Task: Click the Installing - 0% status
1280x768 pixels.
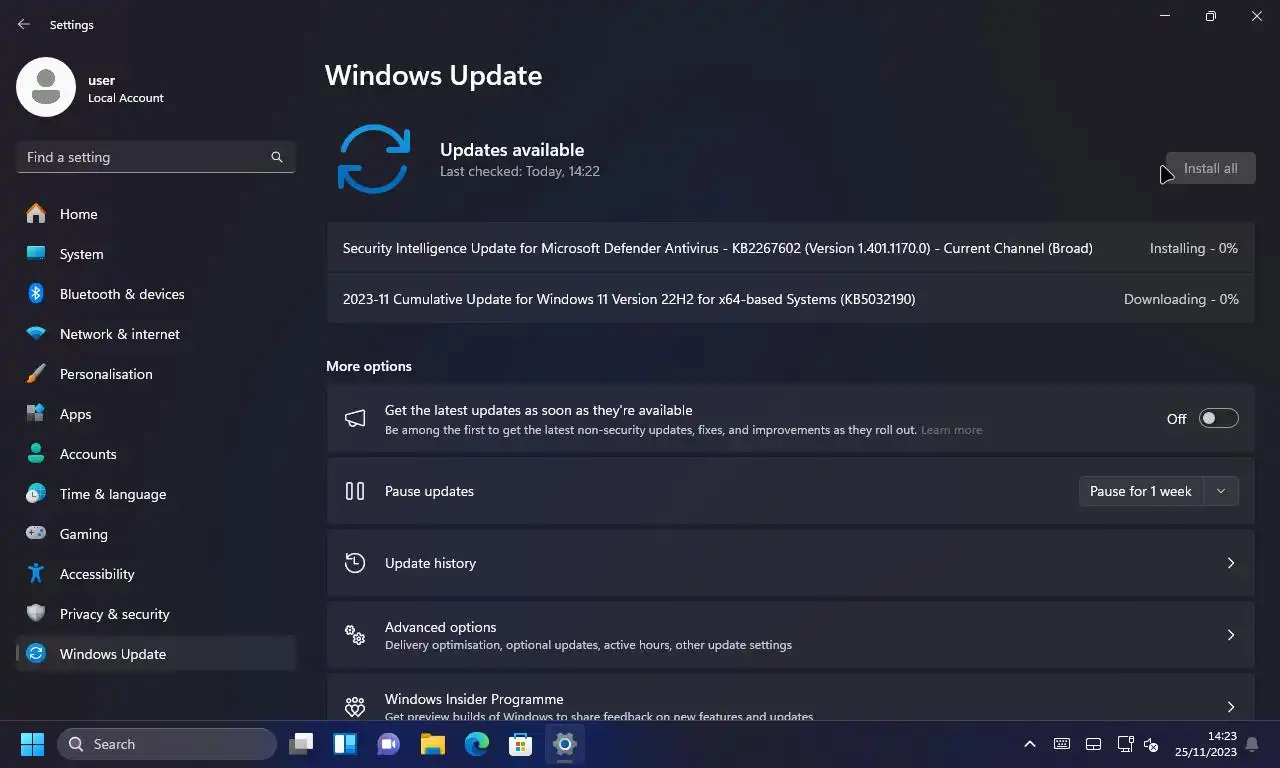Action: click(1194, 248)
